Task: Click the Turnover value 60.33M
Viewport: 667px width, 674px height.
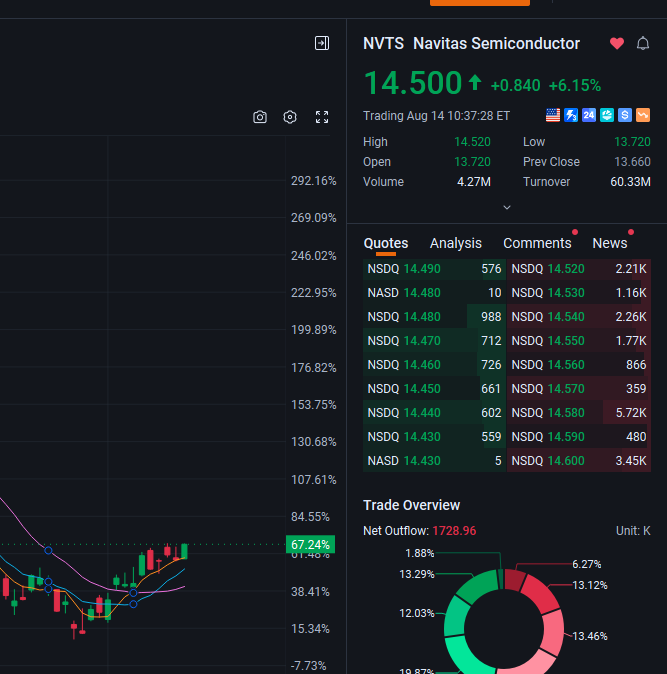Action: (630, 182)
